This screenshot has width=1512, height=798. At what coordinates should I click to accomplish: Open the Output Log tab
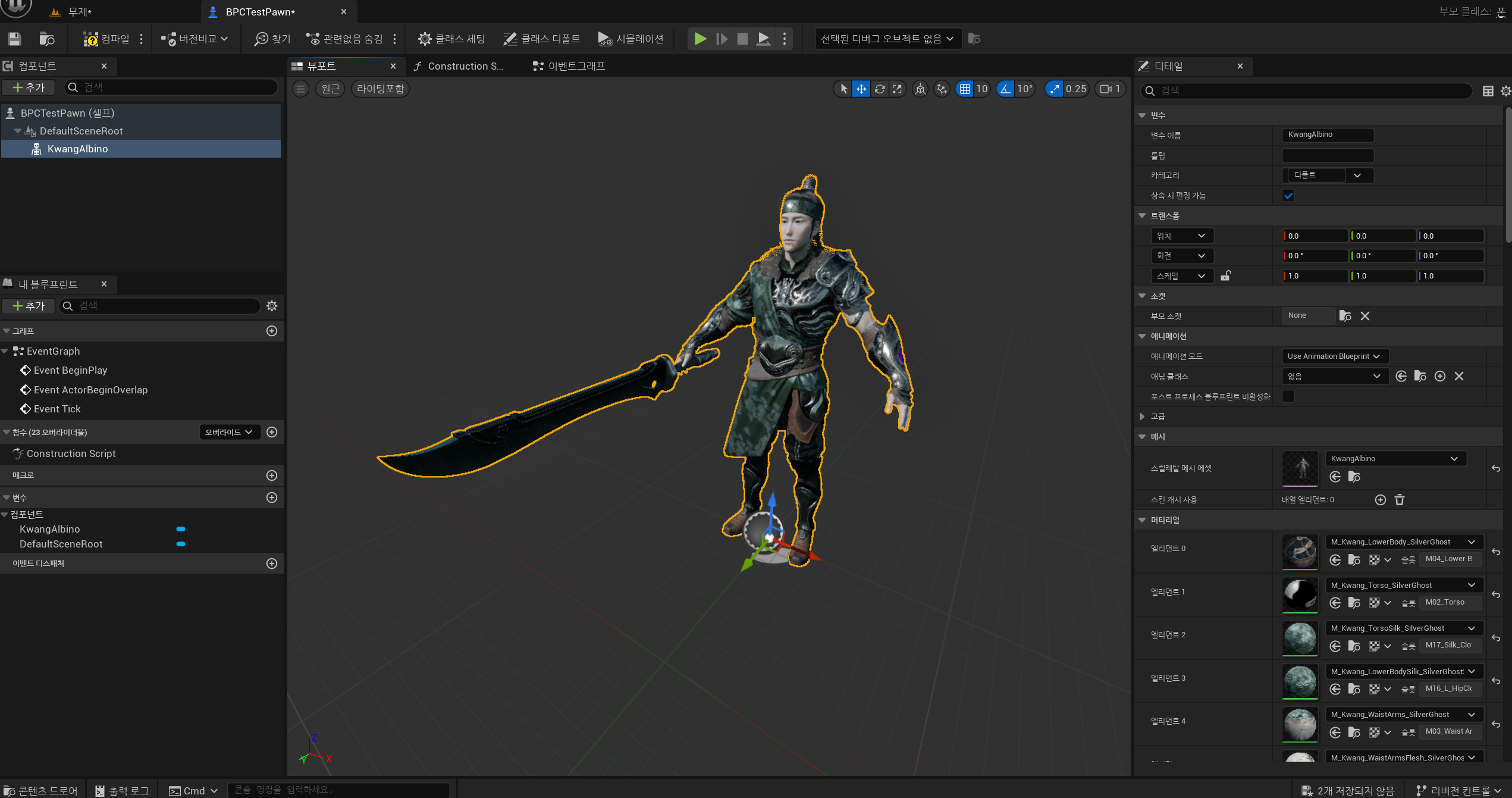(x=123, y=790)
